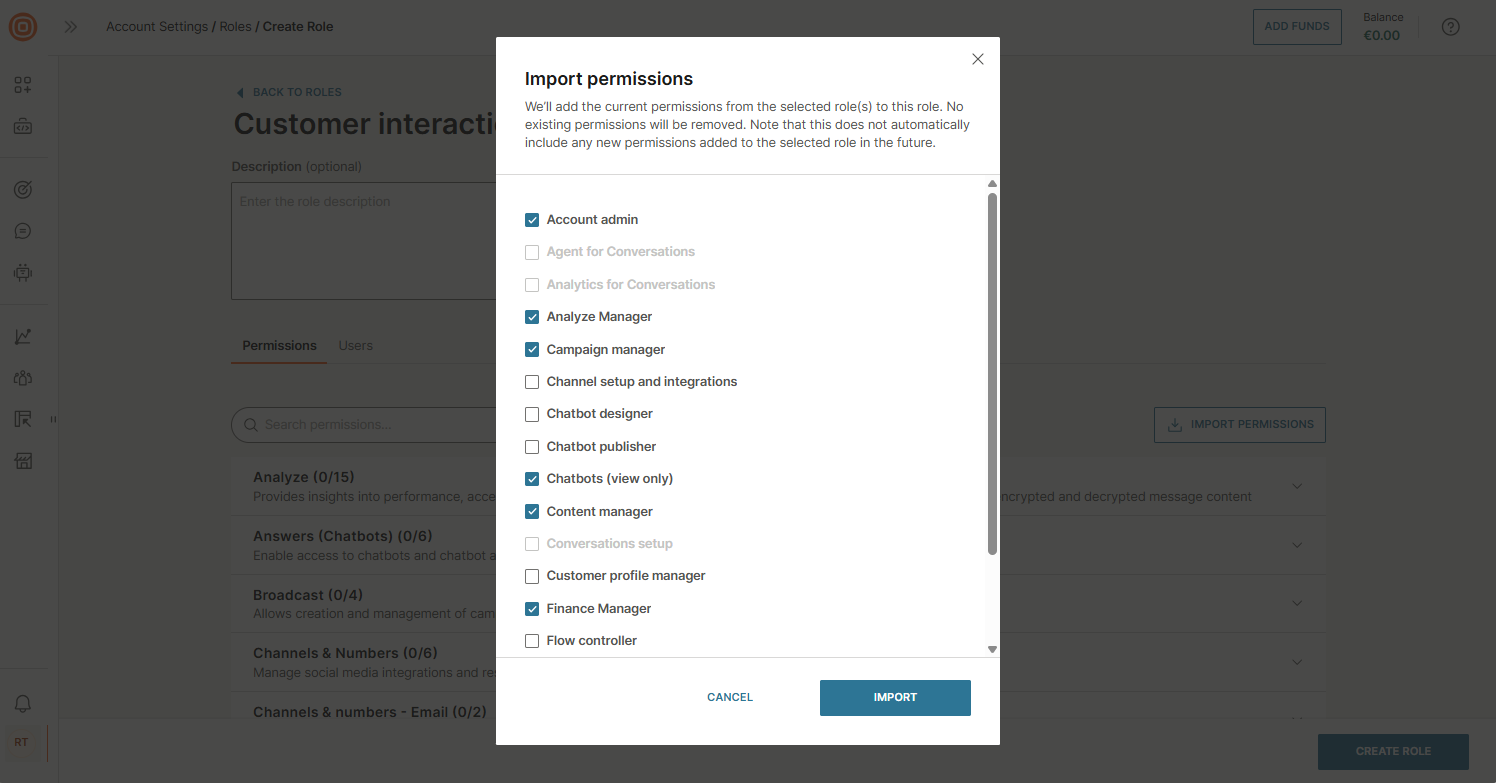The width and height of the screenshot is (1496, 783).
Task: Expand the Broadcast permissions row
Action: point(1297,603)
